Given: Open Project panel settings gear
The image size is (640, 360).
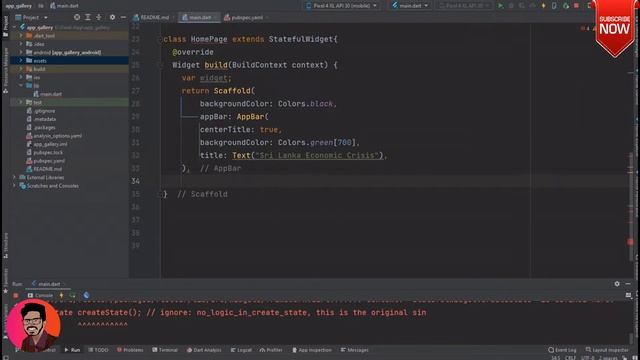Looking at the screenshot, I should (112, 18).
